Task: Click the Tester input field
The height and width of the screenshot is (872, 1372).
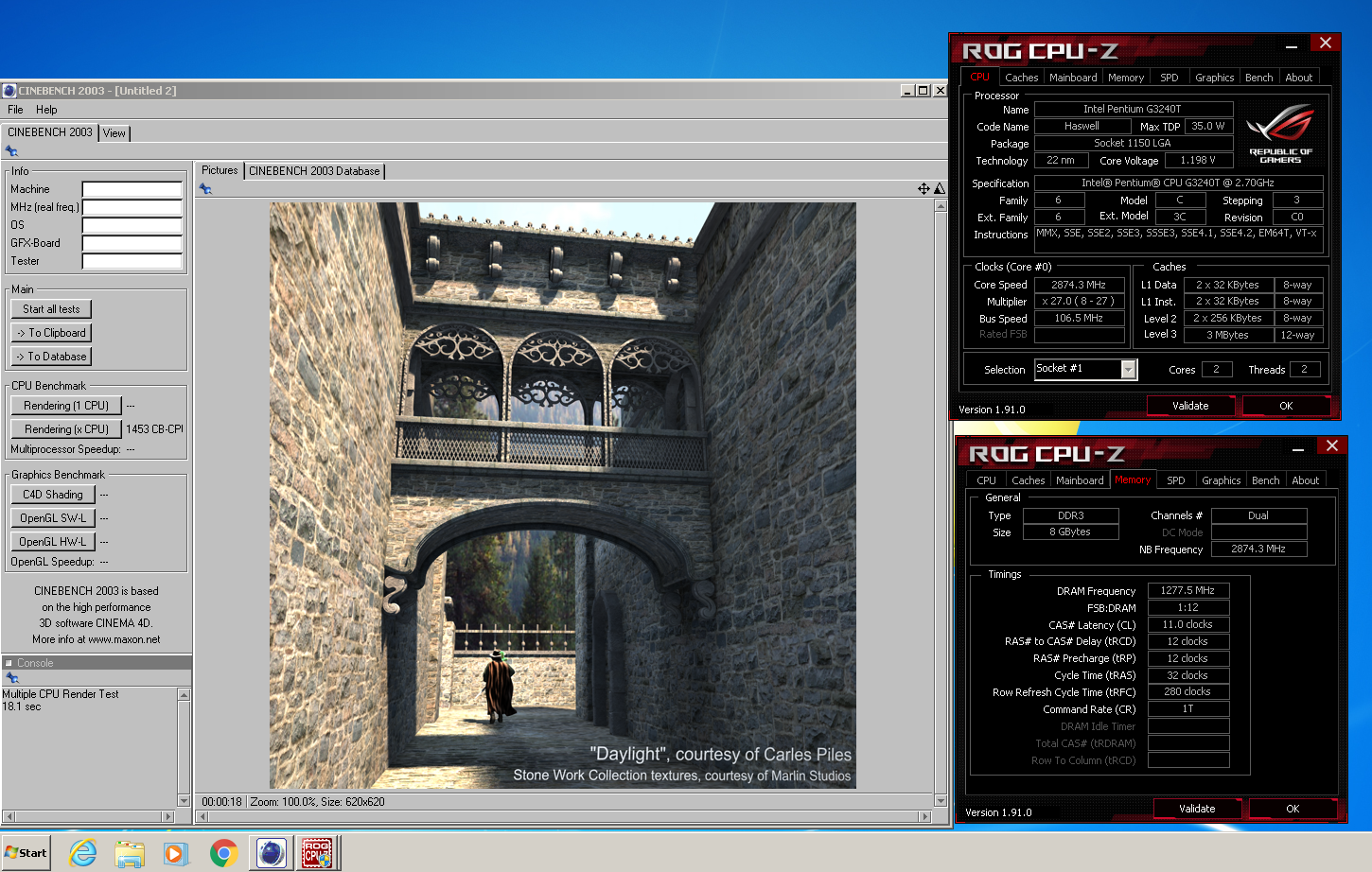Action: [132, 261]
